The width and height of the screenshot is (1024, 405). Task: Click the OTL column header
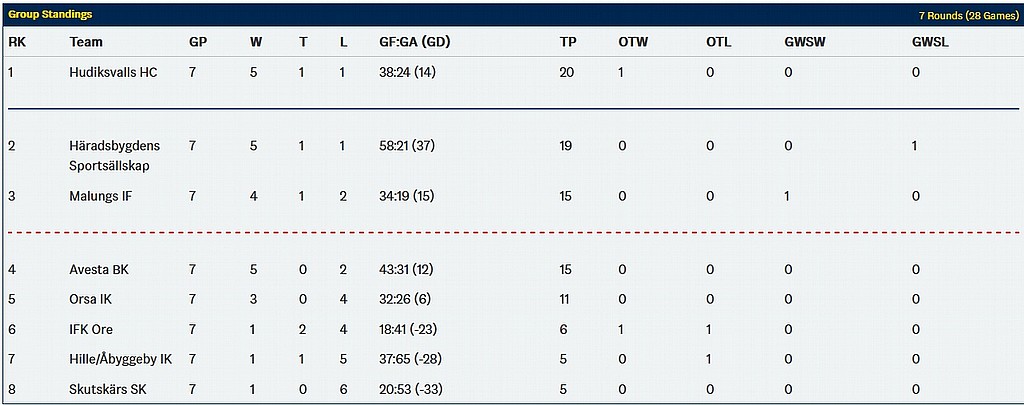pyautogui.click(x=718, y=42)
